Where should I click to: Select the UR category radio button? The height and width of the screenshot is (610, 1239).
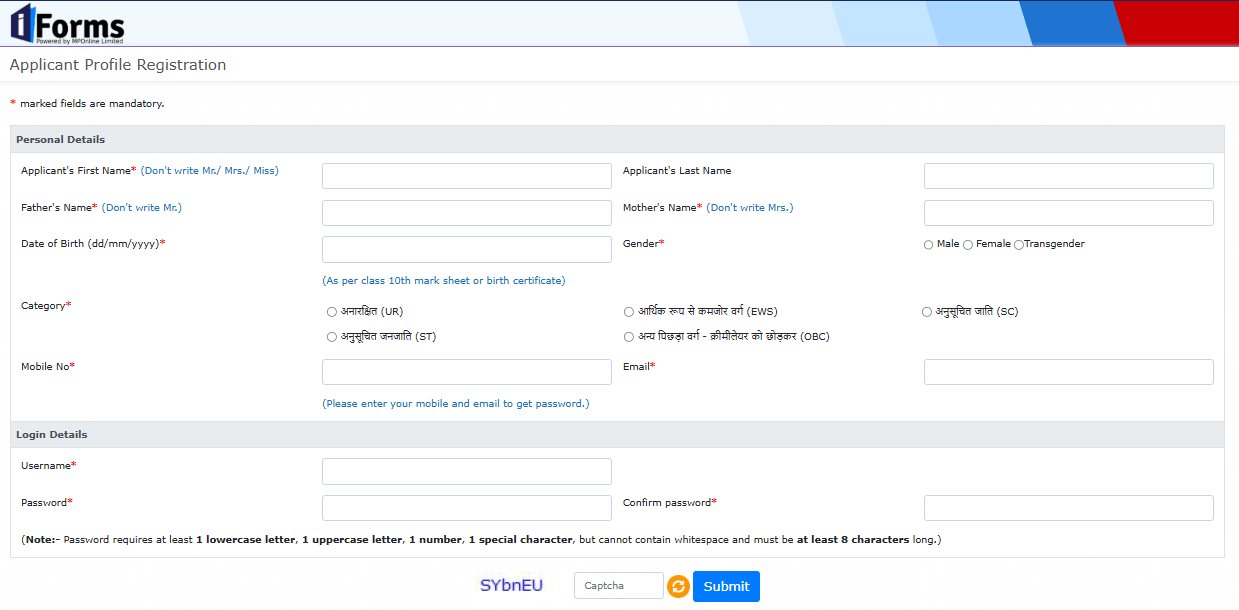(332, 312)
